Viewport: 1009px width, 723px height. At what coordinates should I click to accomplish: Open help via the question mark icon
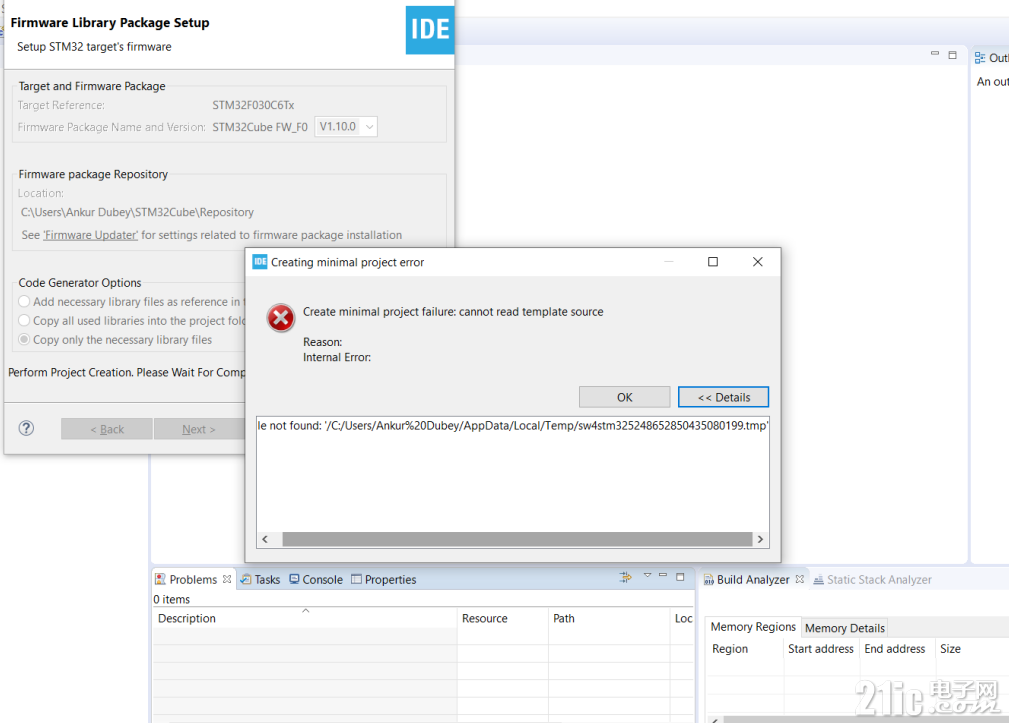pyautogui.click(x=26, y=428)
